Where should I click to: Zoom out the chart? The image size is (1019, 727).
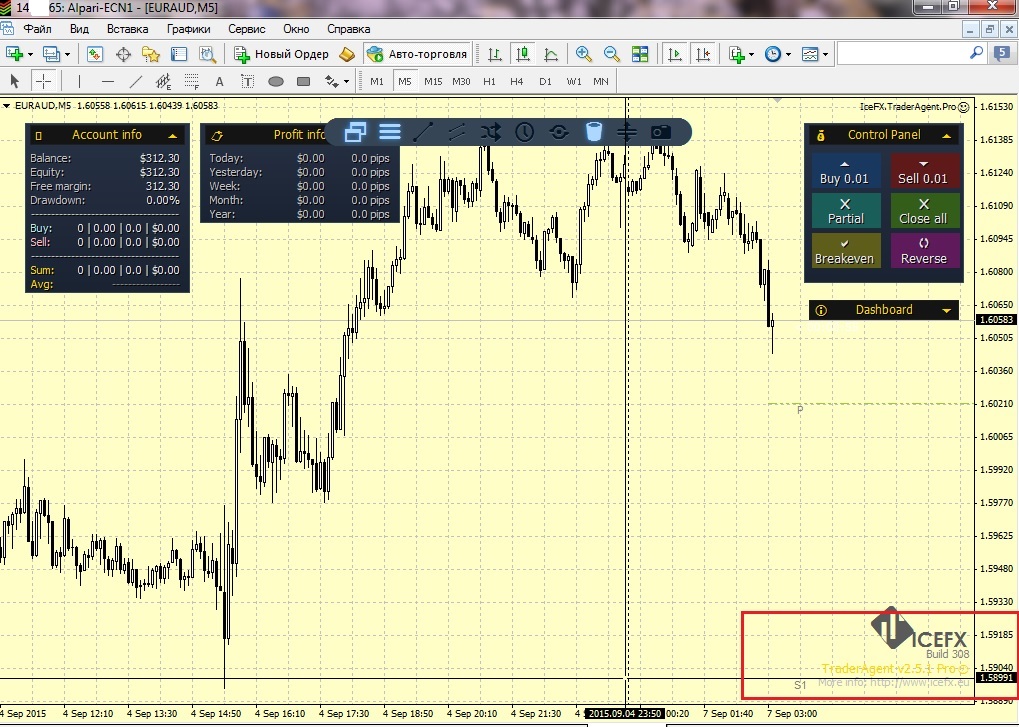click(x=612, y=55)
